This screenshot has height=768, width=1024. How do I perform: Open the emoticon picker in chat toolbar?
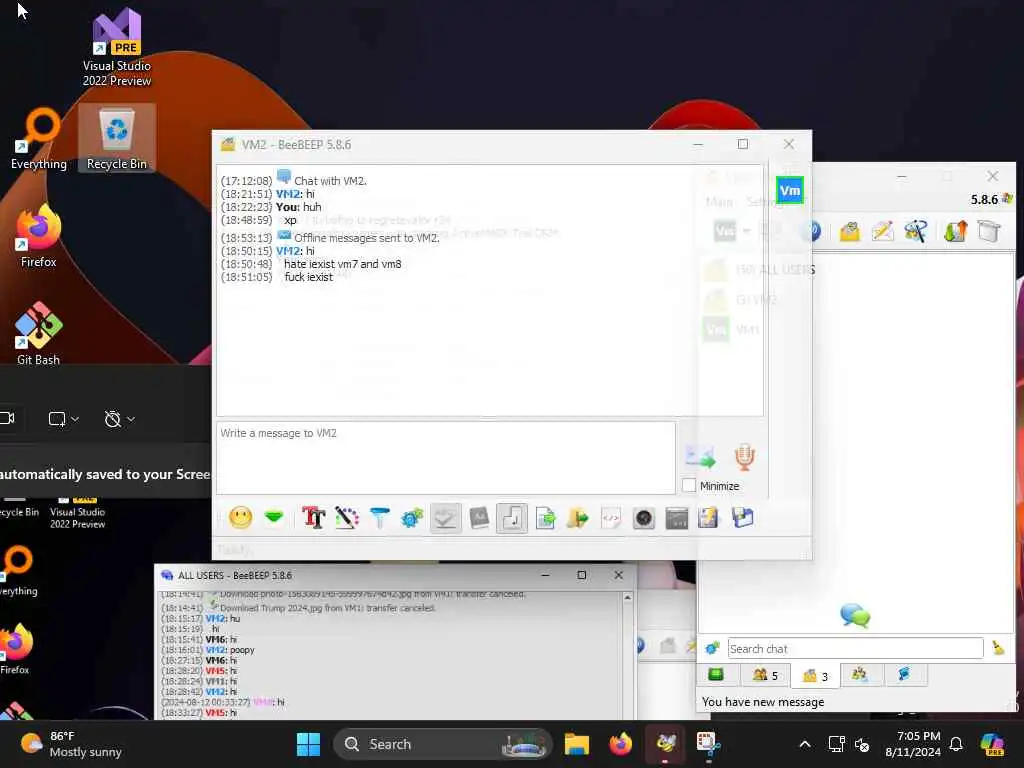pos(240,518)
